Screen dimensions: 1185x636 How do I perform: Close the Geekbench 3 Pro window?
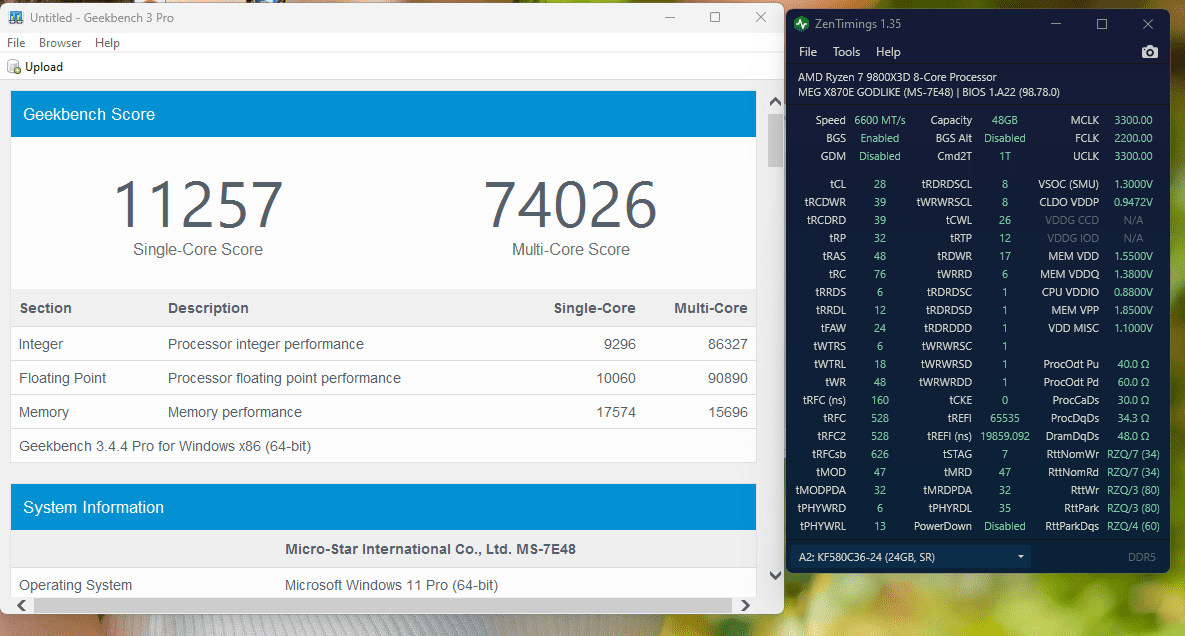761,17
